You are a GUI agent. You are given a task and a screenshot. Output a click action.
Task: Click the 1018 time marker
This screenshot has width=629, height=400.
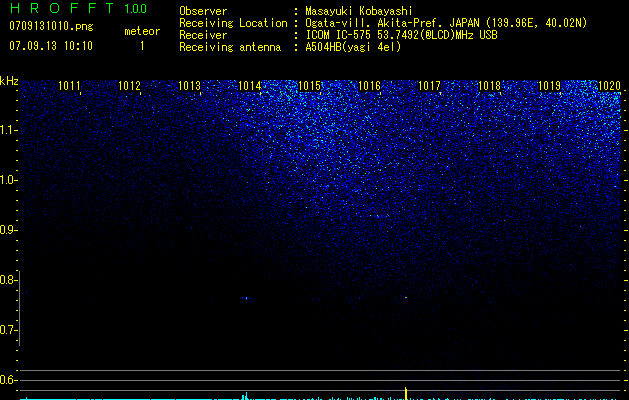489,85
